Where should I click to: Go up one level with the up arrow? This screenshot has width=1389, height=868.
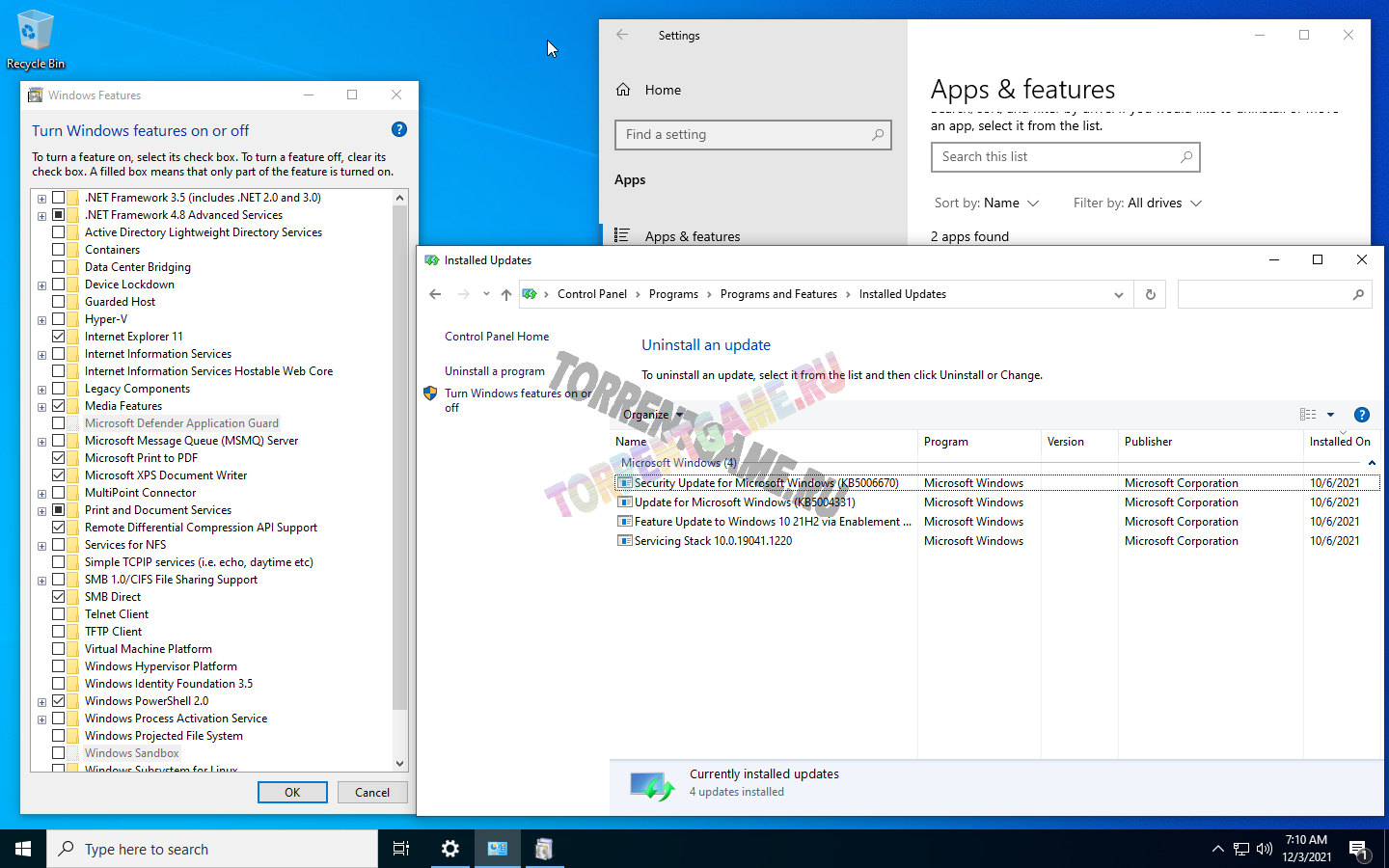click(506, 295)
